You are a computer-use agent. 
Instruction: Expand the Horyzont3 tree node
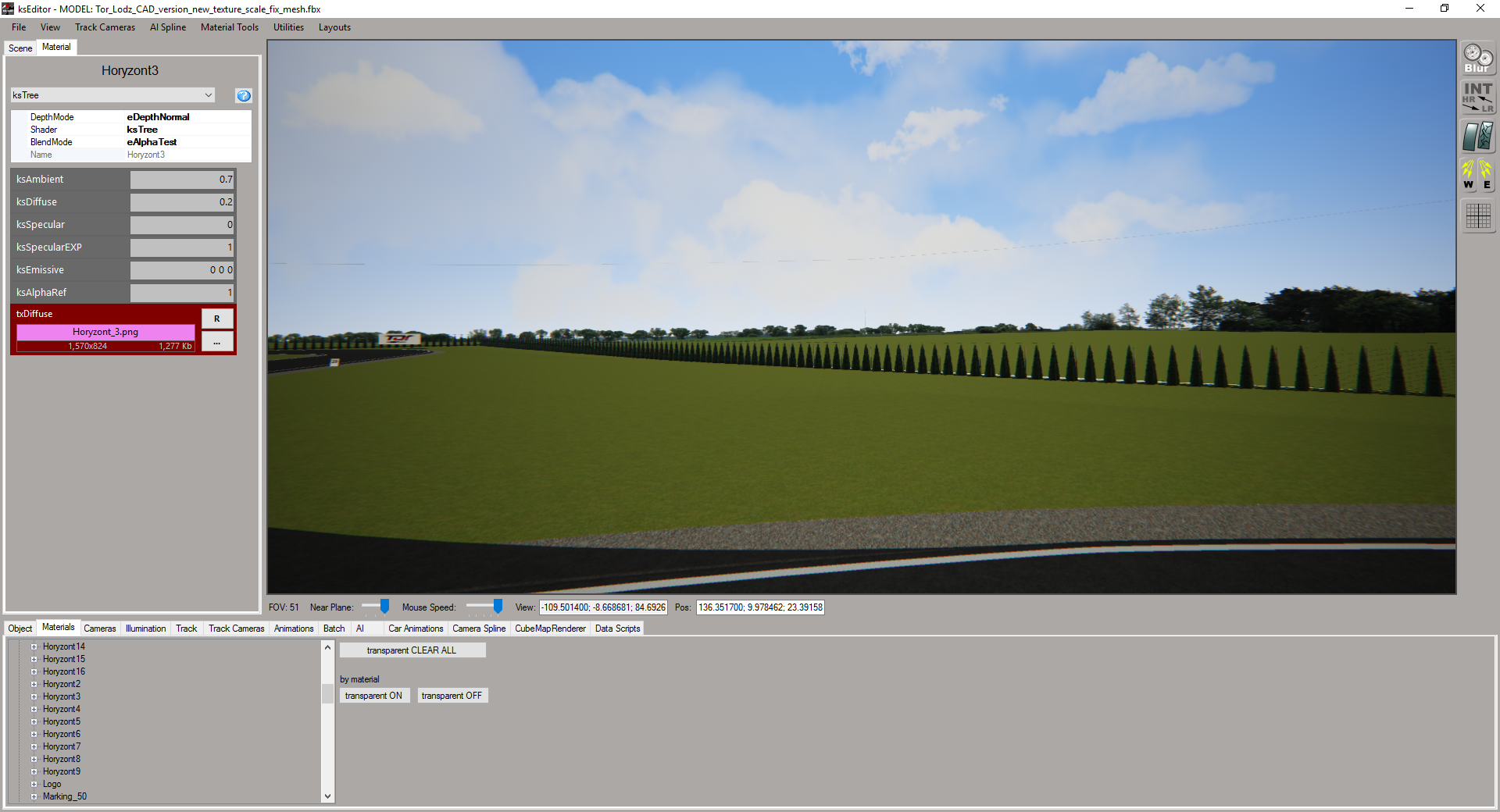click(x=34, y=696)
